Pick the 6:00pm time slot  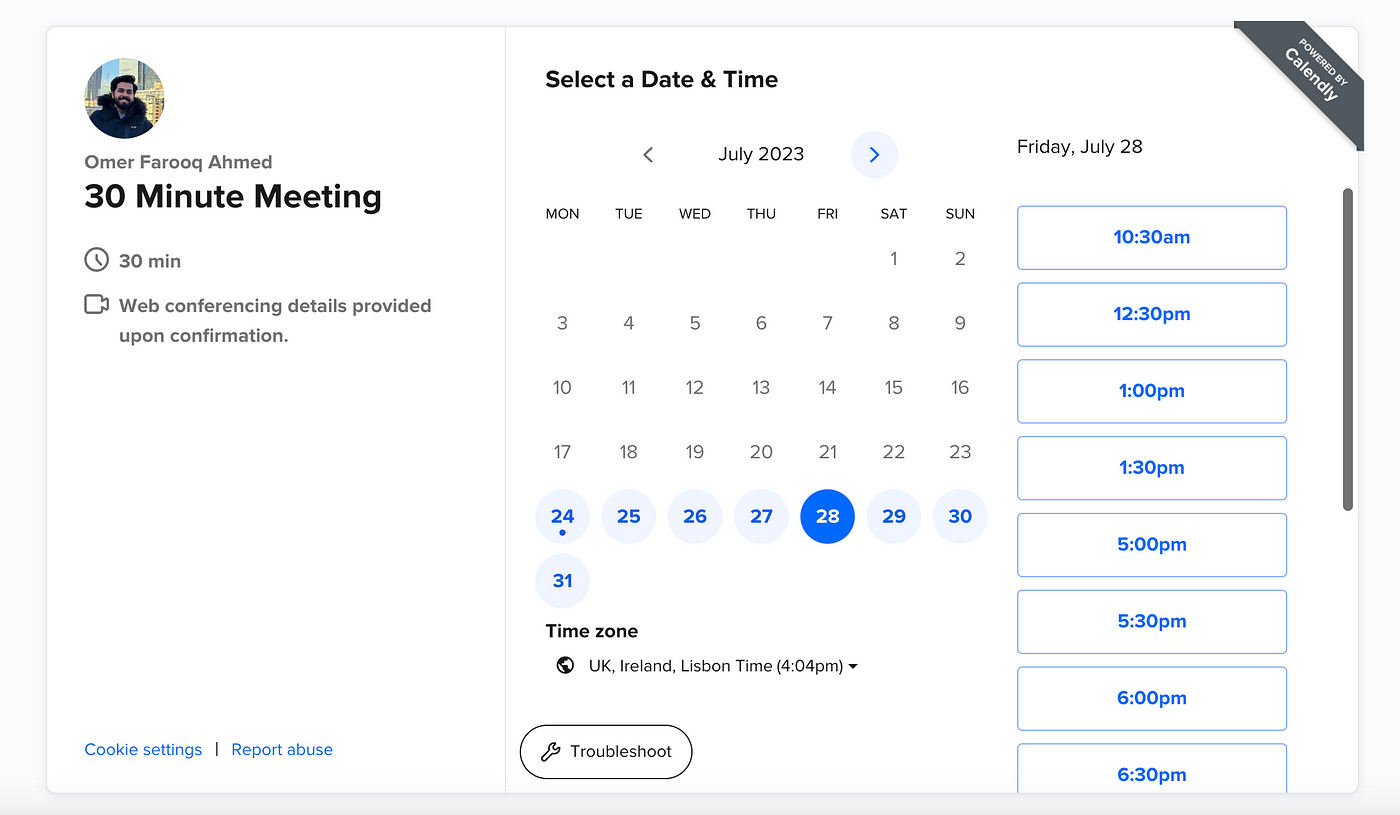pos(1151,698)
